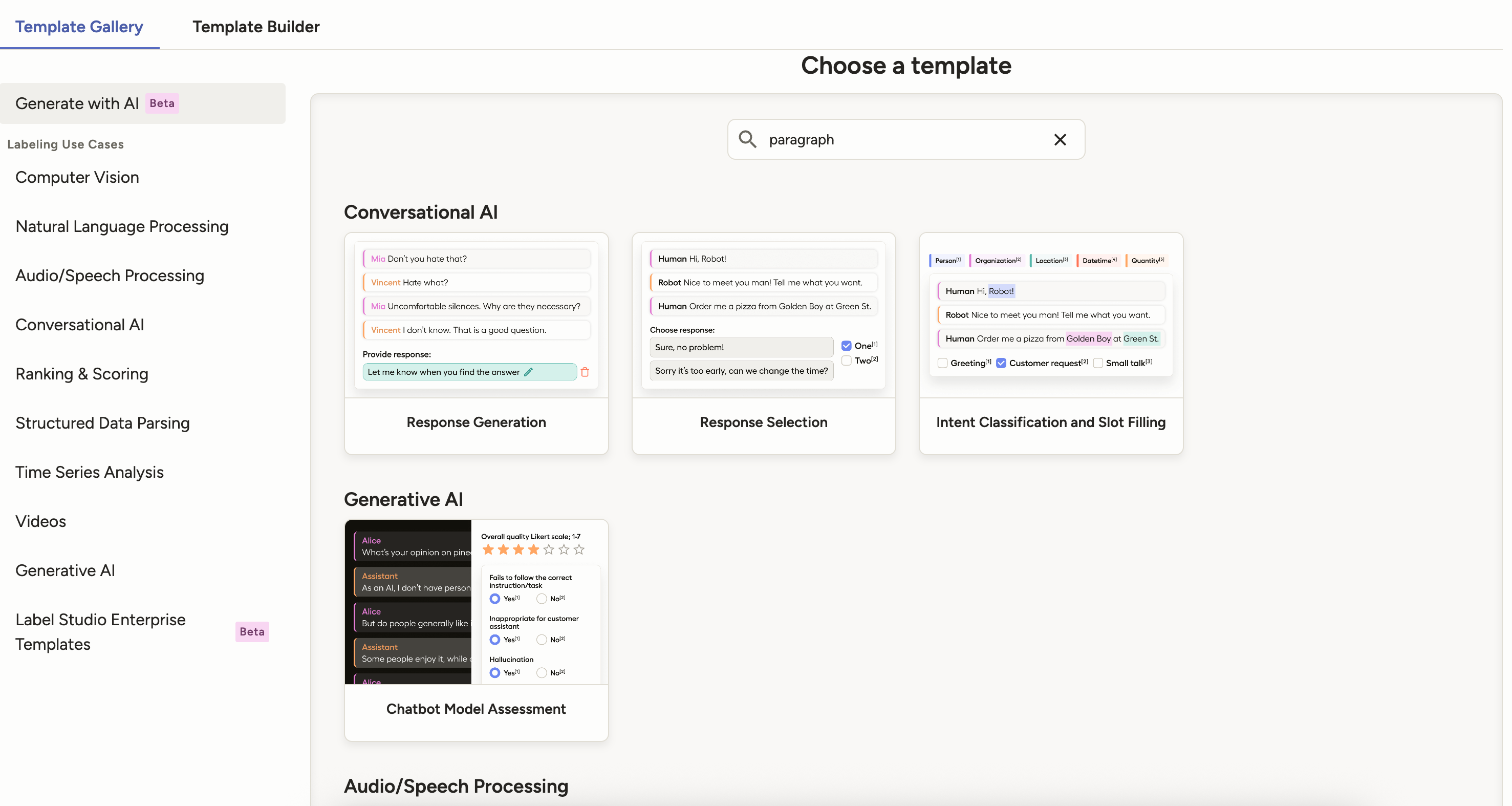Image resolution: width=1512 pixels, height=806 pixels.
Task: Edit the response text with the pencil icon
Action: (x=529, y=372)
